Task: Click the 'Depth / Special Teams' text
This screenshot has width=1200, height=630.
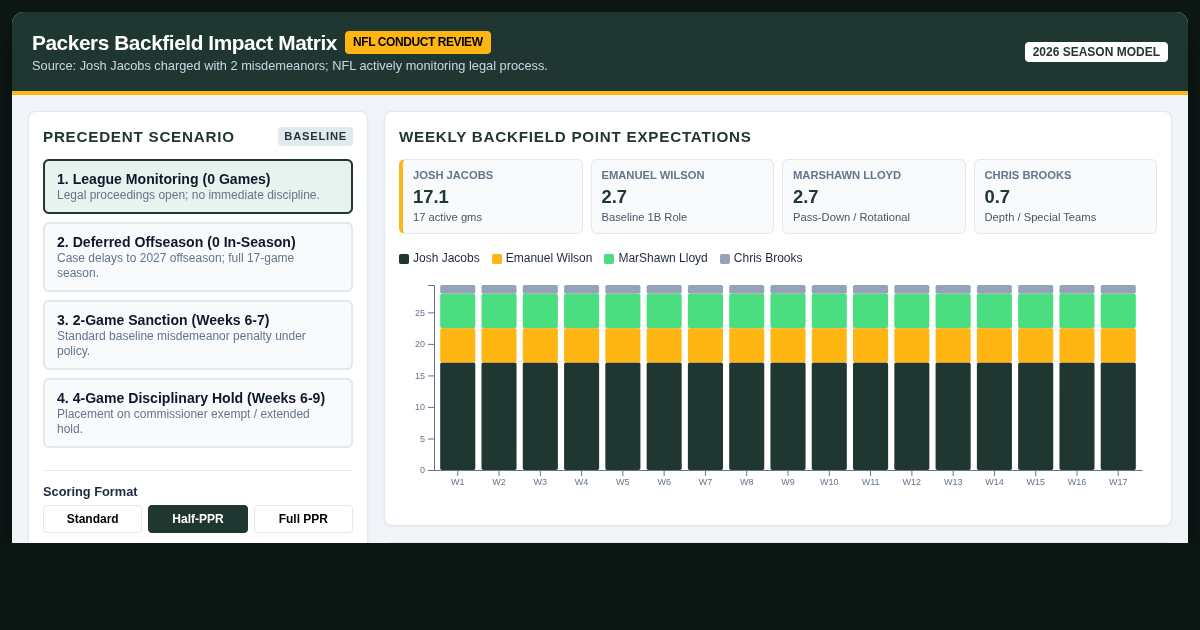Action: pos(1040,217)
